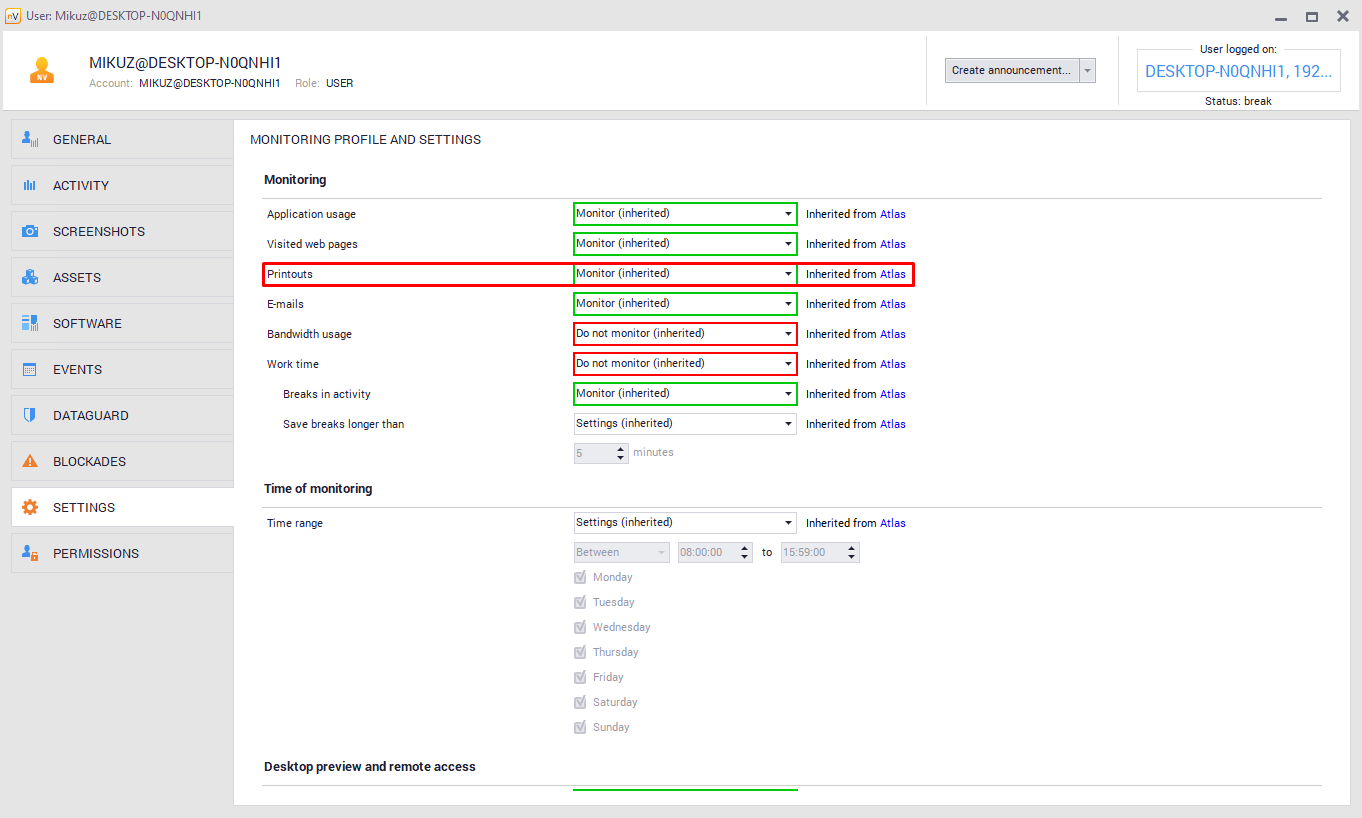Open the Application usage dropdown
This screenshot has width=1362, height=818.
coord(685,214)
